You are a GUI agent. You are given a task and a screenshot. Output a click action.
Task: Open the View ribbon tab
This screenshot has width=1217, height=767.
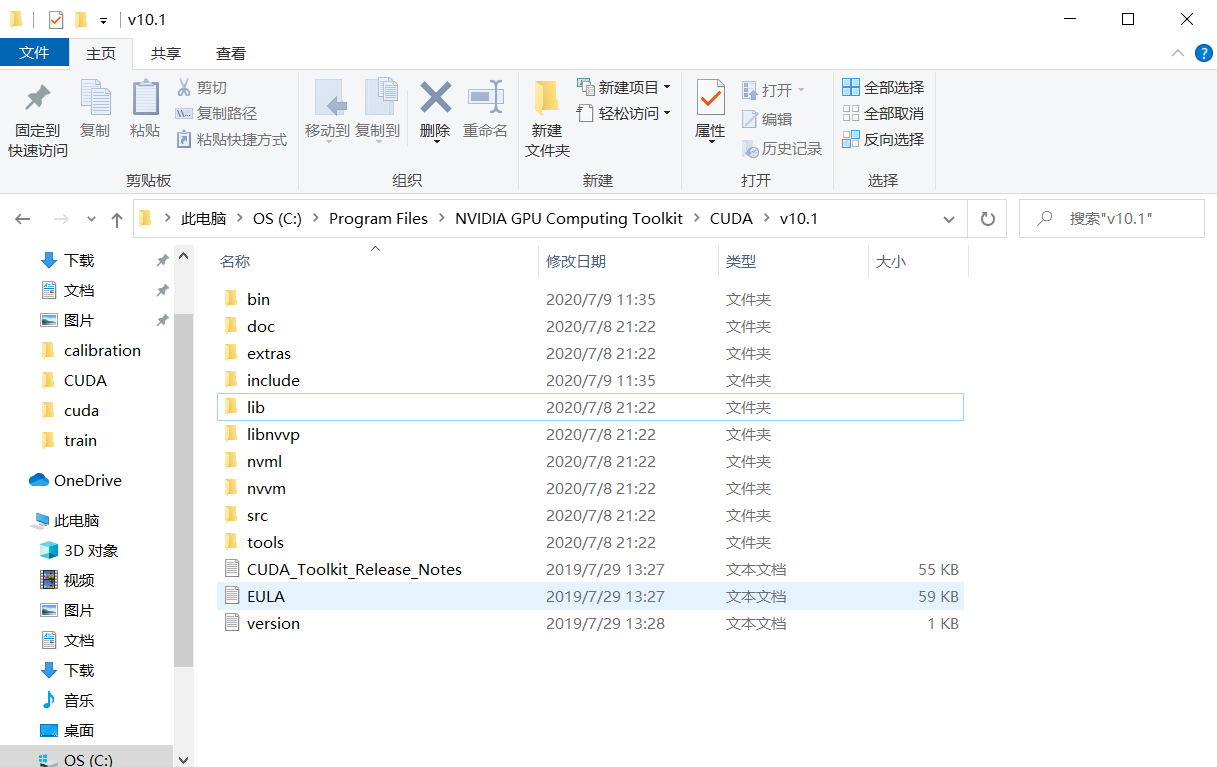(231, 54)
